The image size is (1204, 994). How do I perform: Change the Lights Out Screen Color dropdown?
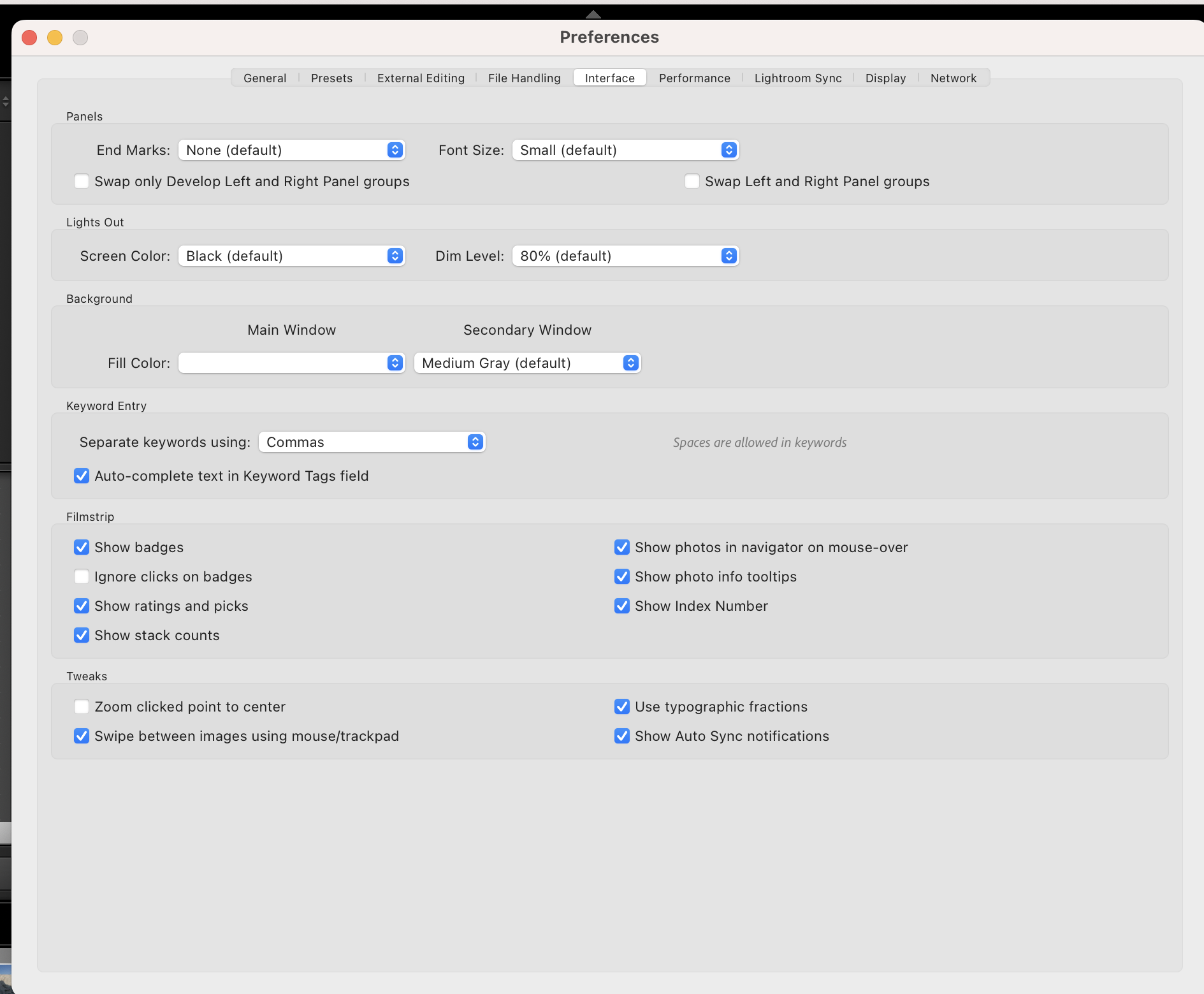(x=291, y=256)
